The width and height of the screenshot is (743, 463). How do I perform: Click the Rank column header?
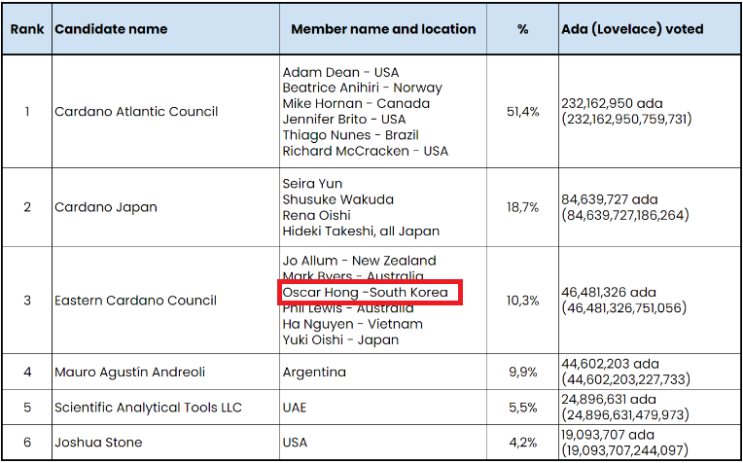[x=26, y=30]
